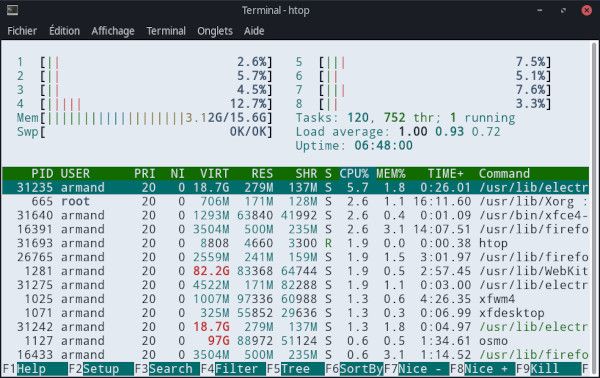Click the red 97G VIRT value
The height and width of the screenshot is (378, 600).
coord(218,341)
